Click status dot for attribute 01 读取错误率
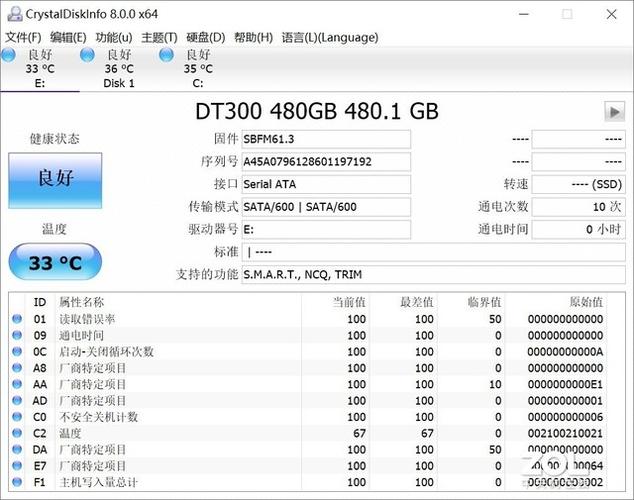The height and width of the screenshot is (500, 634). click(16, 319)
